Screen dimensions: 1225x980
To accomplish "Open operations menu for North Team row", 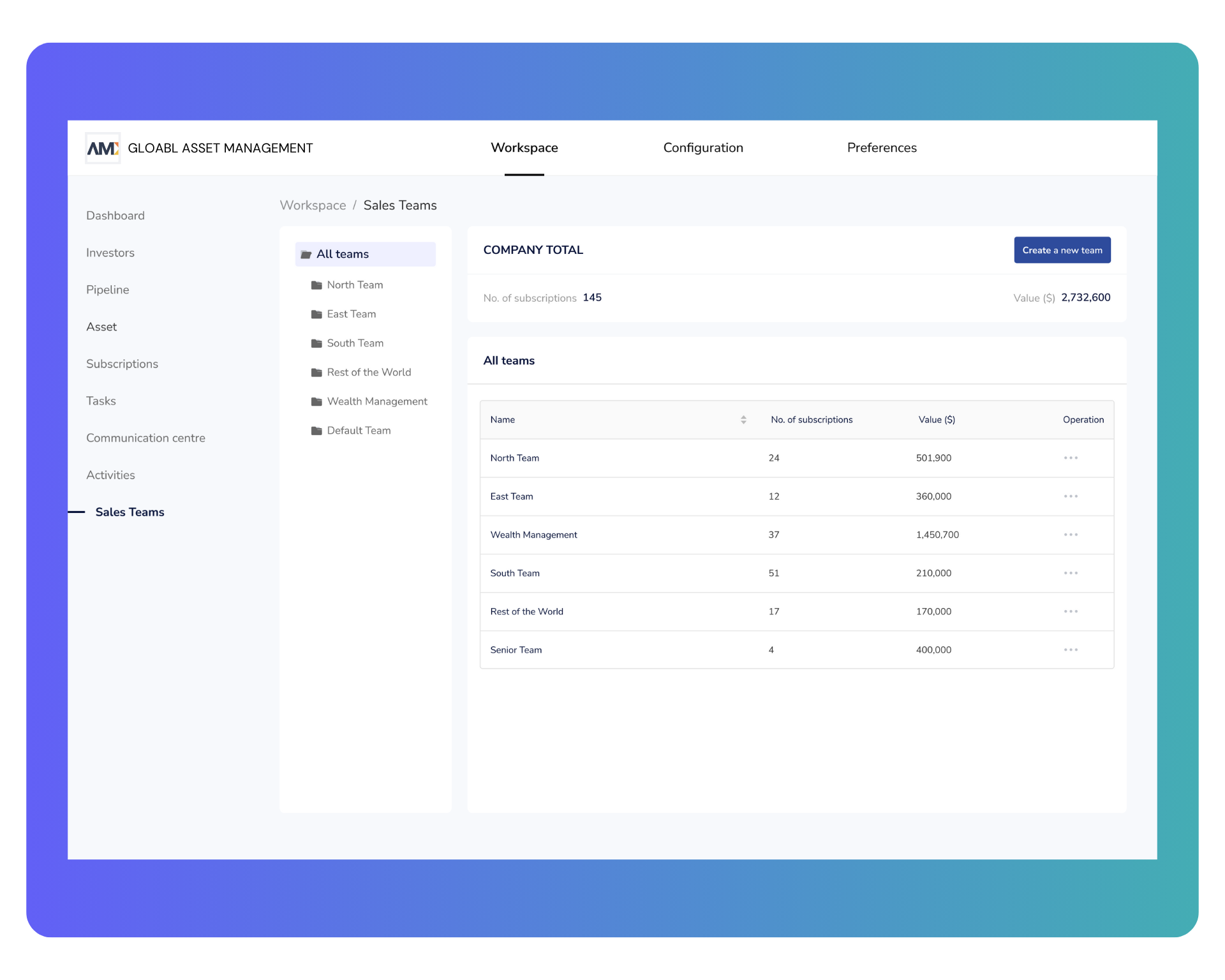I will click(1071, 458).
